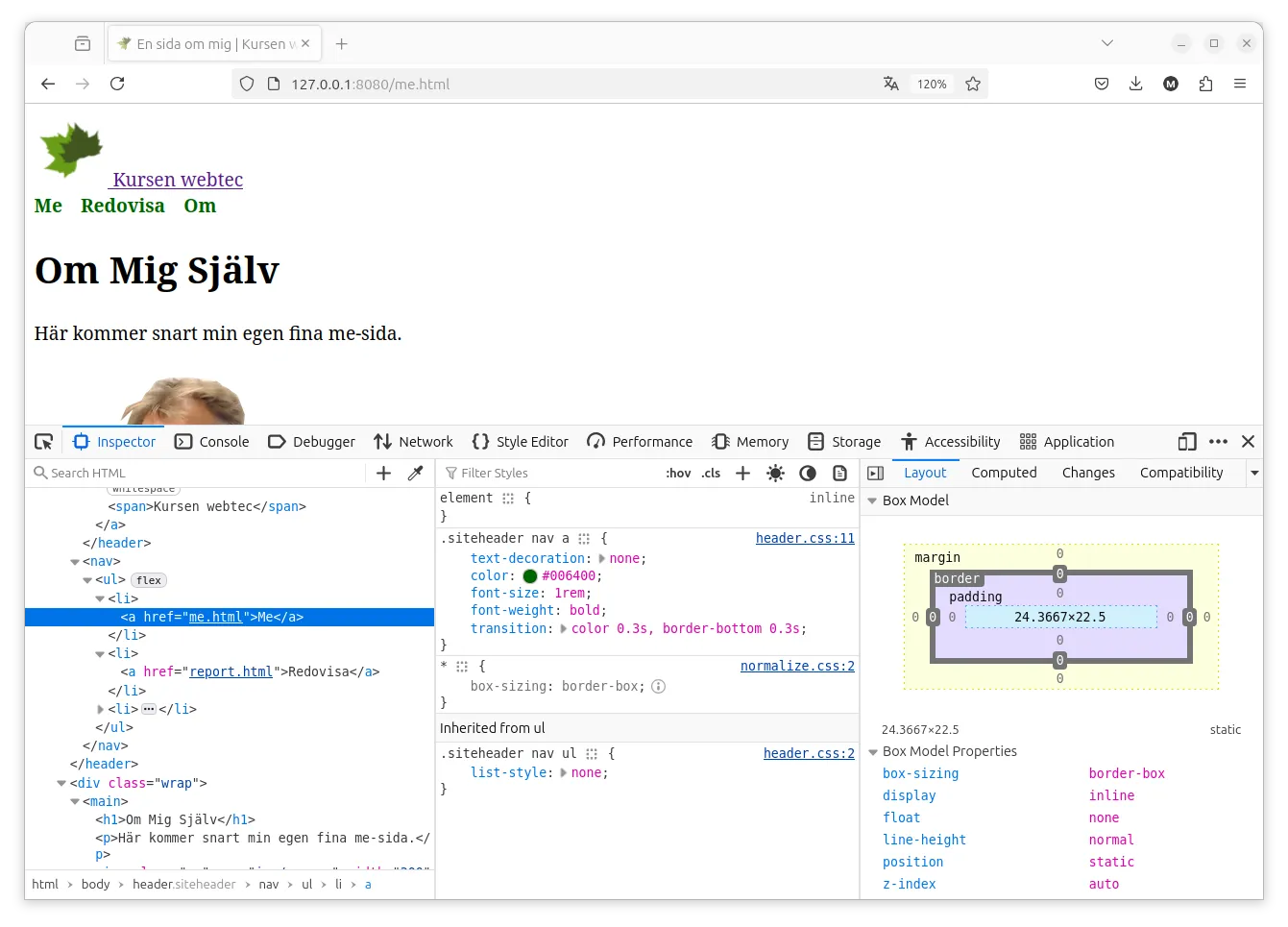Add new node with plus icon
The height and width of the screenshot is (927, 1288).
[384, 473]
